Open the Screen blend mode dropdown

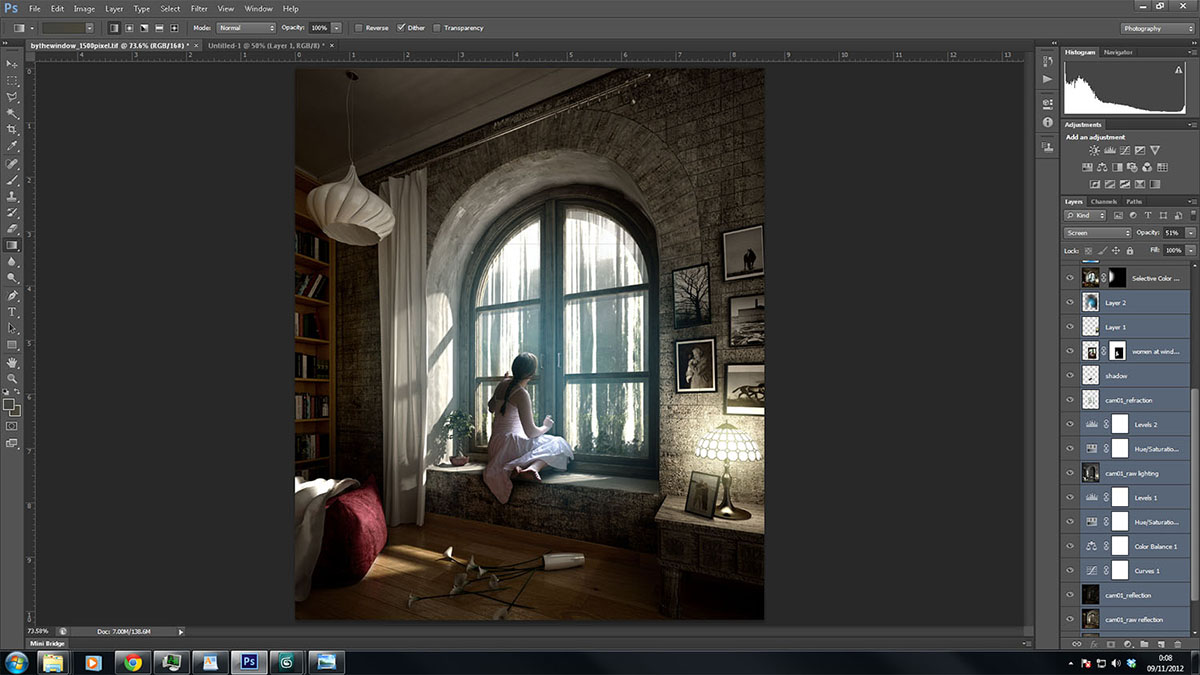1097,233
